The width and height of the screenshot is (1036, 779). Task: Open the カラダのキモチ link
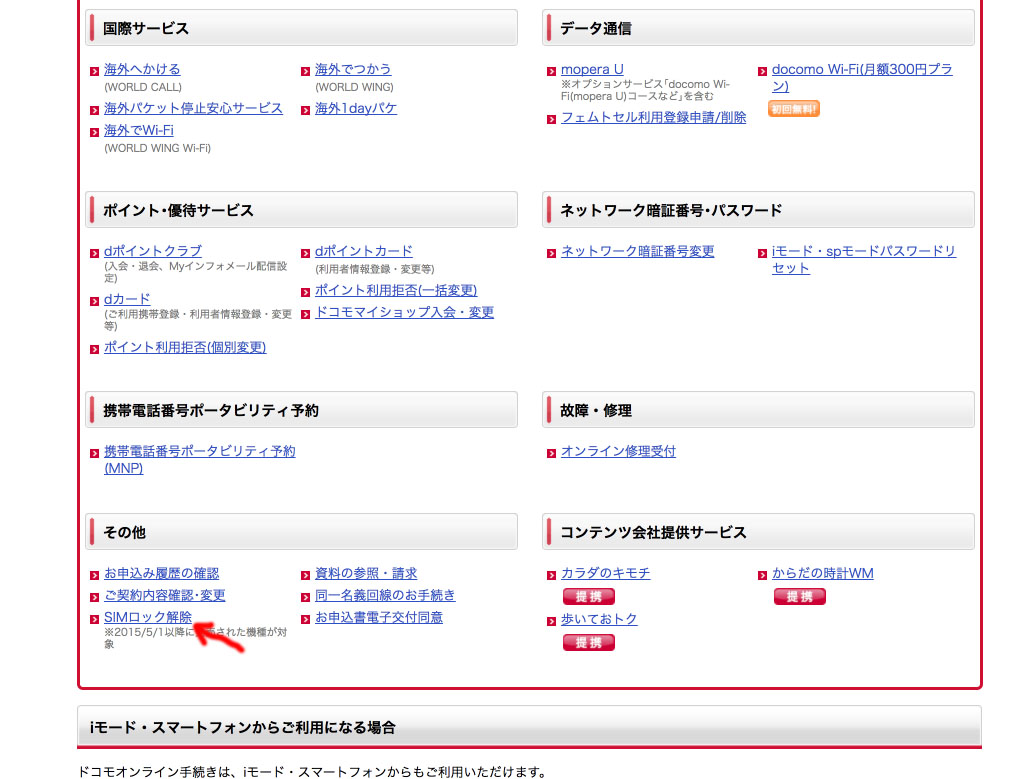tap(605, 574)
